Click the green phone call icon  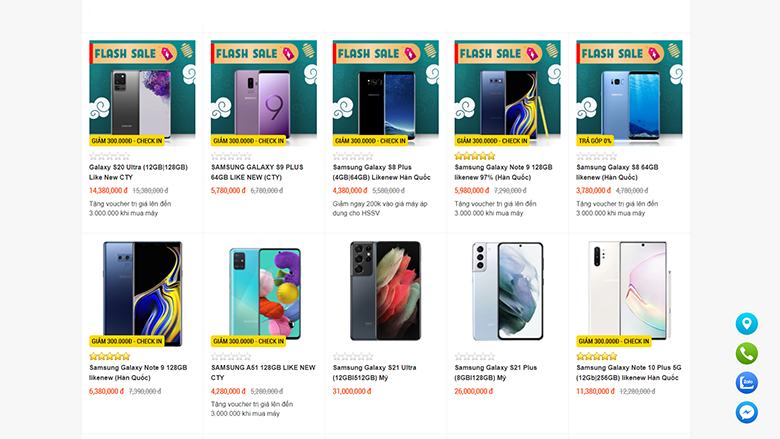[747, 353]
